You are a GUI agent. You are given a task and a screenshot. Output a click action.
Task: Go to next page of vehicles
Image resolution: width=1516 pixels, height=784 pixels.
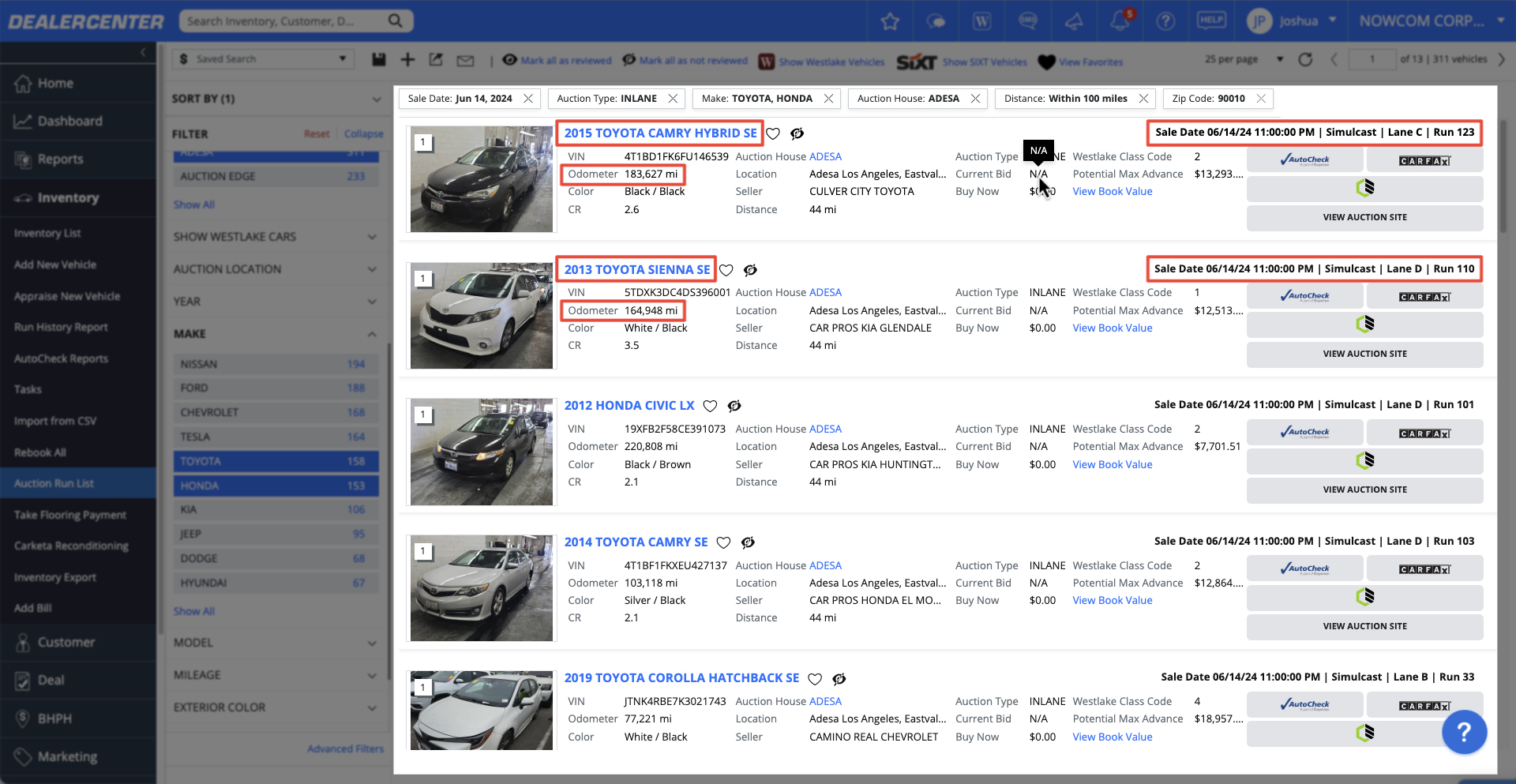tap(1501, 59)
